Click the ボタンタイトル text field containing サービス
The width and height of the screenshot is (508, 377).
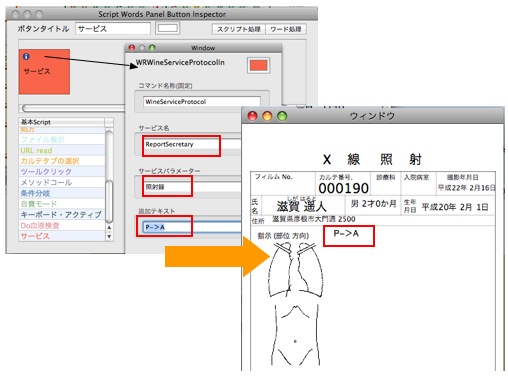[x=113, y=29]
